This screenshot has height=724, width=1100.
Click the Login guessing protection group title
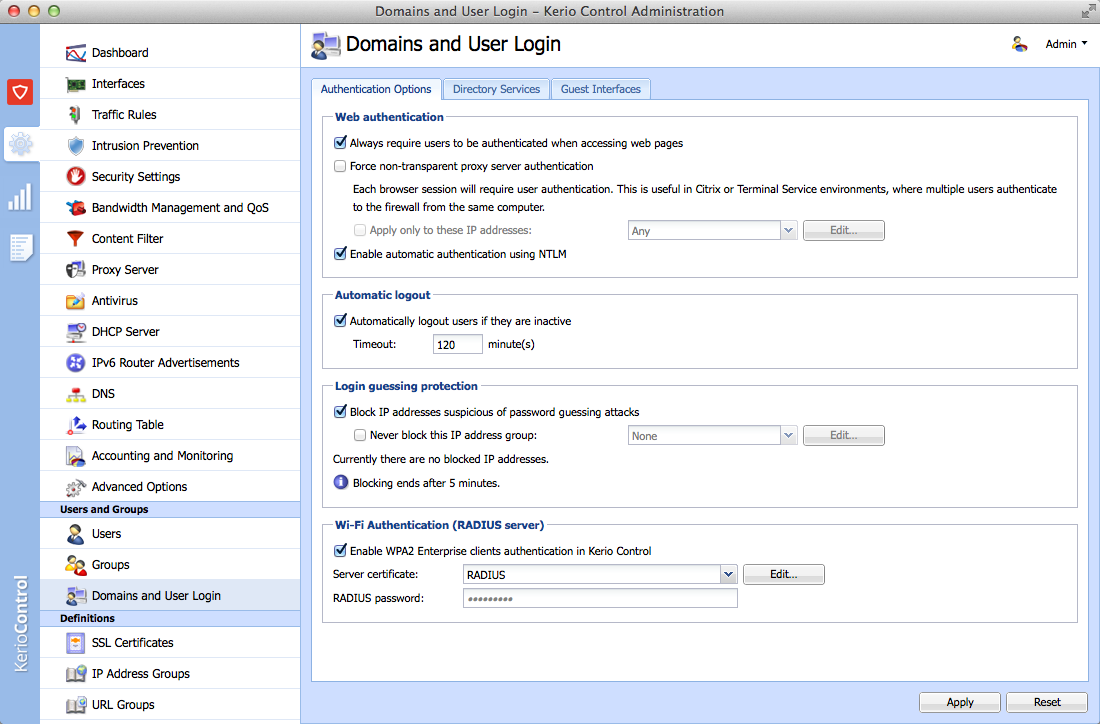[x=406, y=386]
